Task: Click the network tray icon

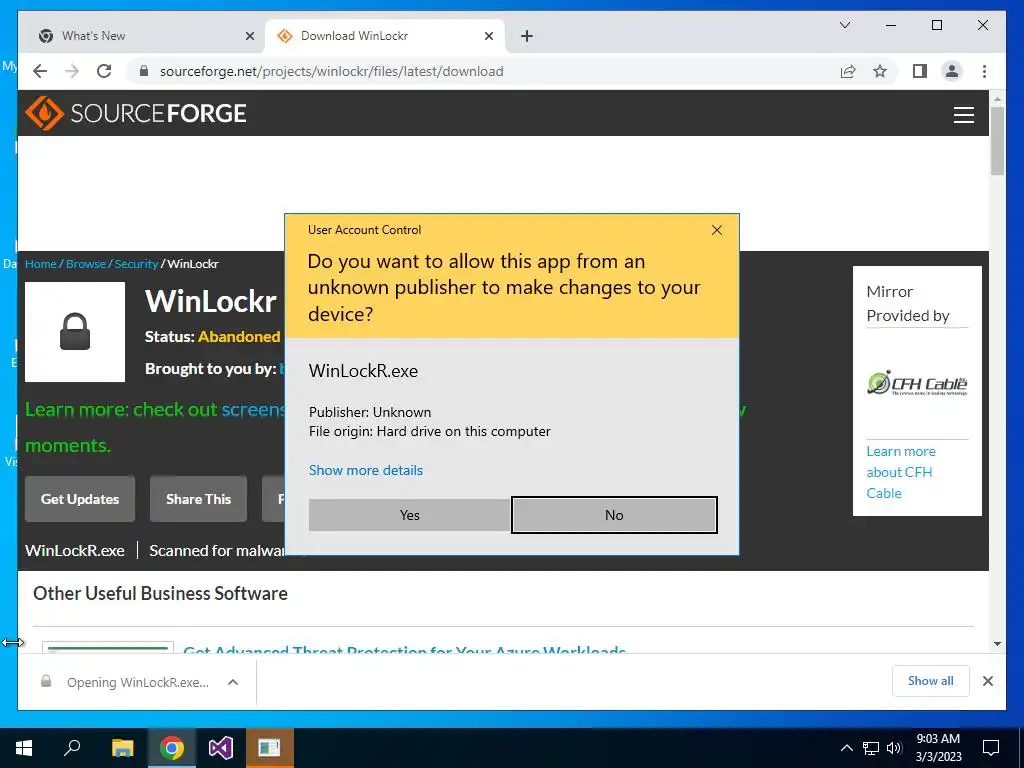Action: tap(871, 748)
